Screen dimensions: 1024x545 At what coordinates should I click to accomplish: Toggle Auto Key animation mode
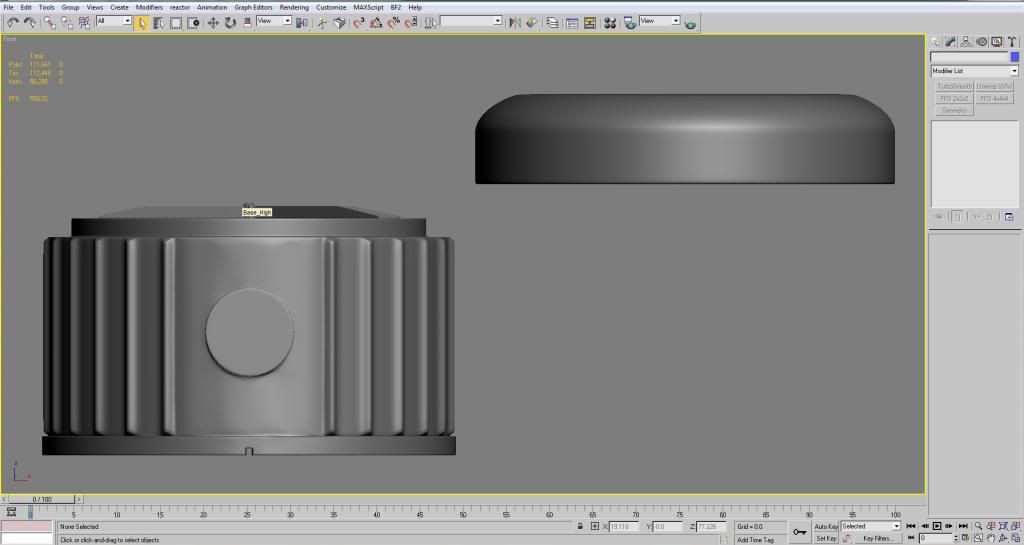pyautogui.click(x=826, y=526)
